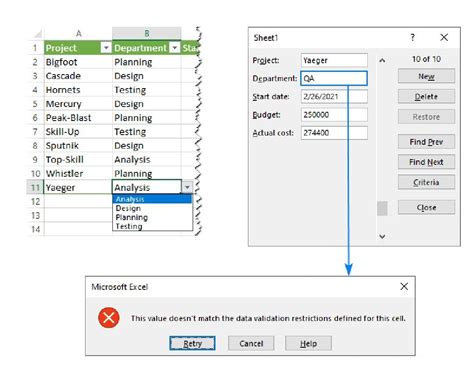Open the Department column filter arrow

tap(175, 48)
